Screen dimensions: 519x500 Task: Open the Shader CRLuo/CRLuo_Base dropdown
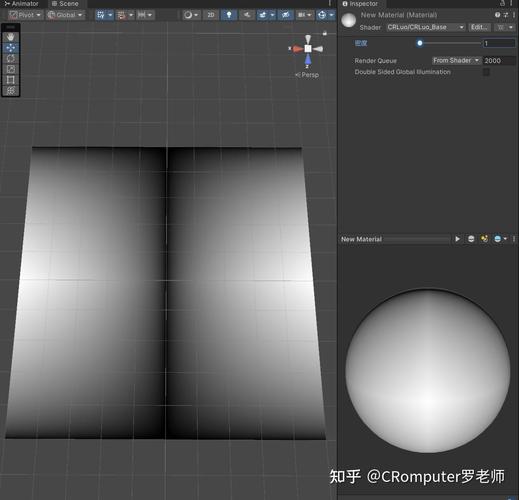coord(426,27)
